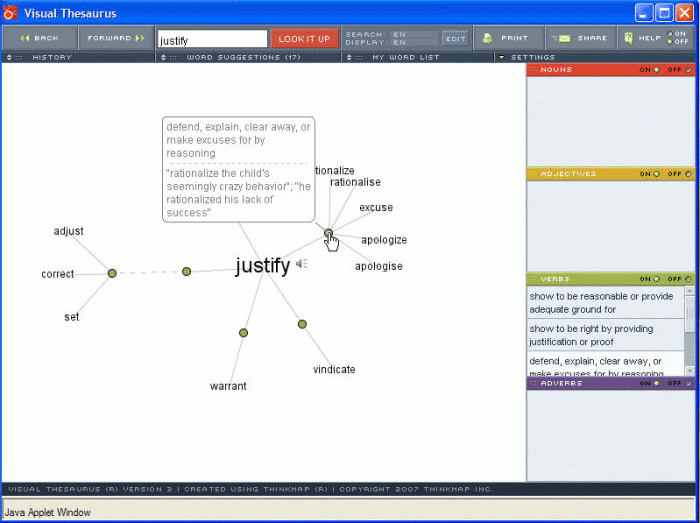Click the Verbs panel scrollbar thumb

point(690,315)
